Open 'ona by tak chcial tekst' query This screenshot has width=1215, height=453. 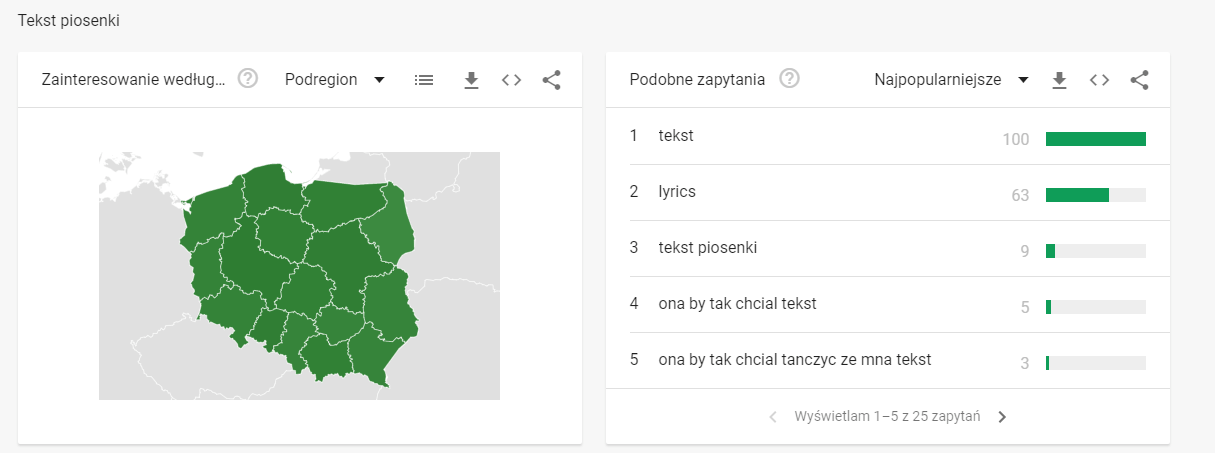pos(737,304)
